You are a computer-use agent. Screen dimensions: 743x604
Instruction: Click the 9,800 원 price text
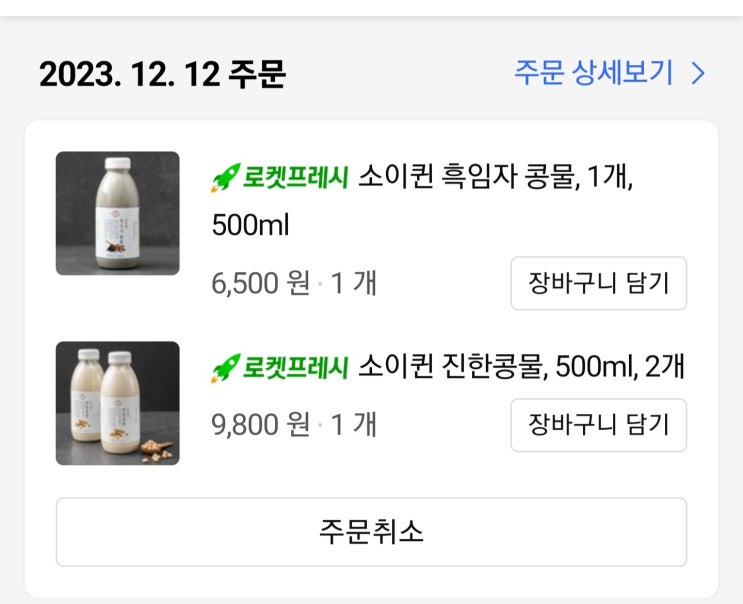pyautogui.click(x=260, y=425)
